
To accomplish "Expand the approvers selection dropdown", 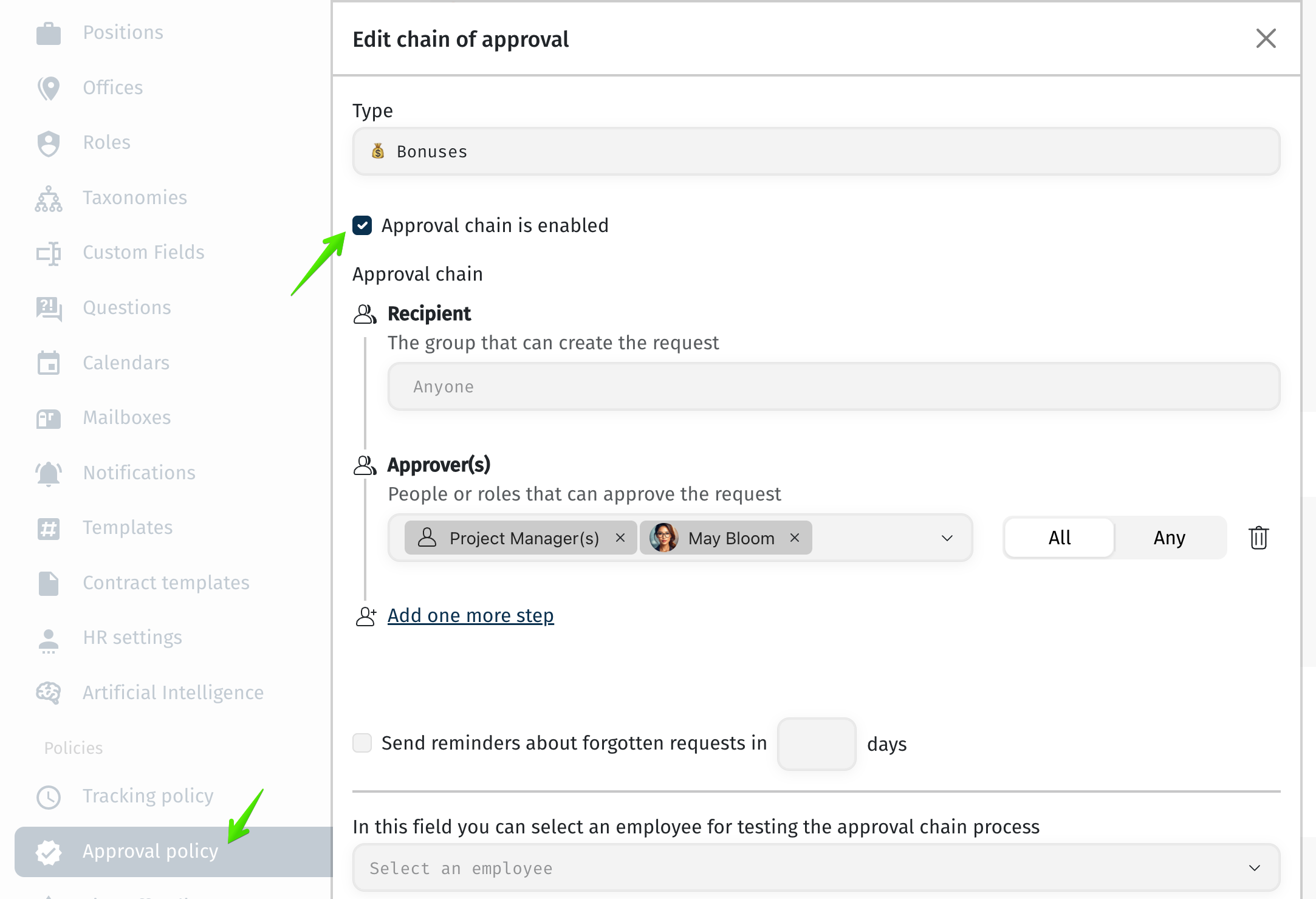I will [947, 538].
